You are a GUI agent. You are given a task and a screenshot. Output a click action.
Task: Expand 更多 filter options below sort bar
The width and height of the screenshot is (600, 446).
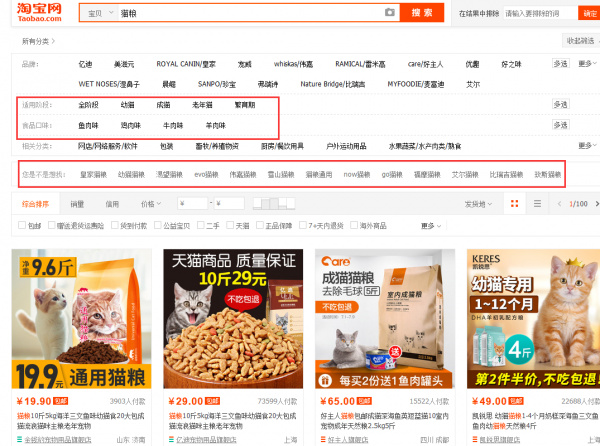pyautogui.click(x=431, y=226)
